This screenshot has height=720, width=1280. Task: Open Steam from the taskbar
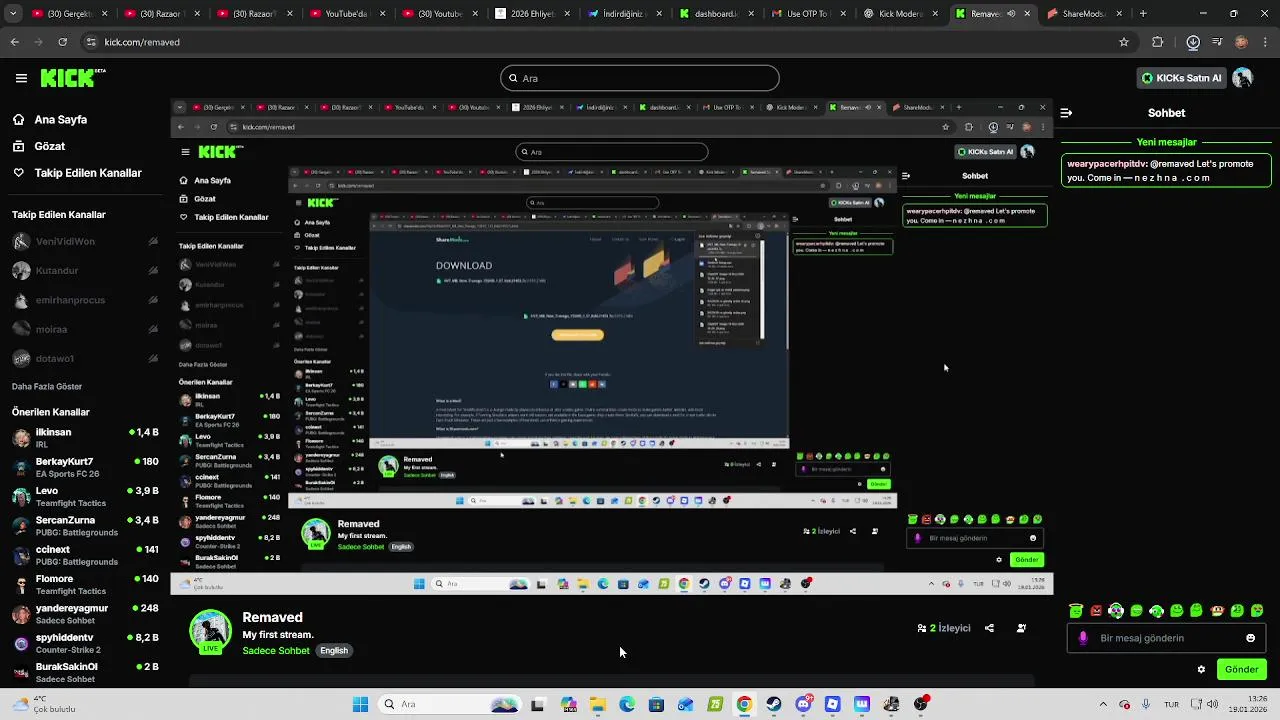(x=774, y=704)
